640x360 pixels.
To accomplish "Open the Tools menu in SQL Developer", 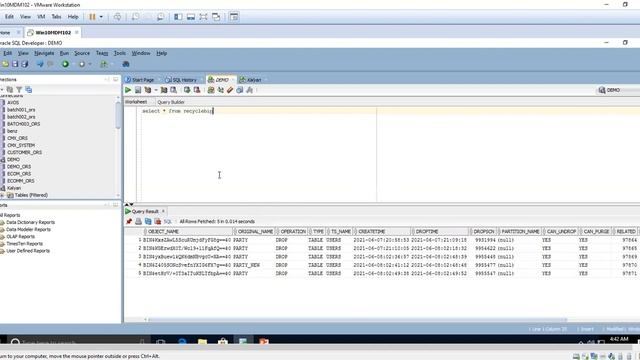I will [120, 53].
